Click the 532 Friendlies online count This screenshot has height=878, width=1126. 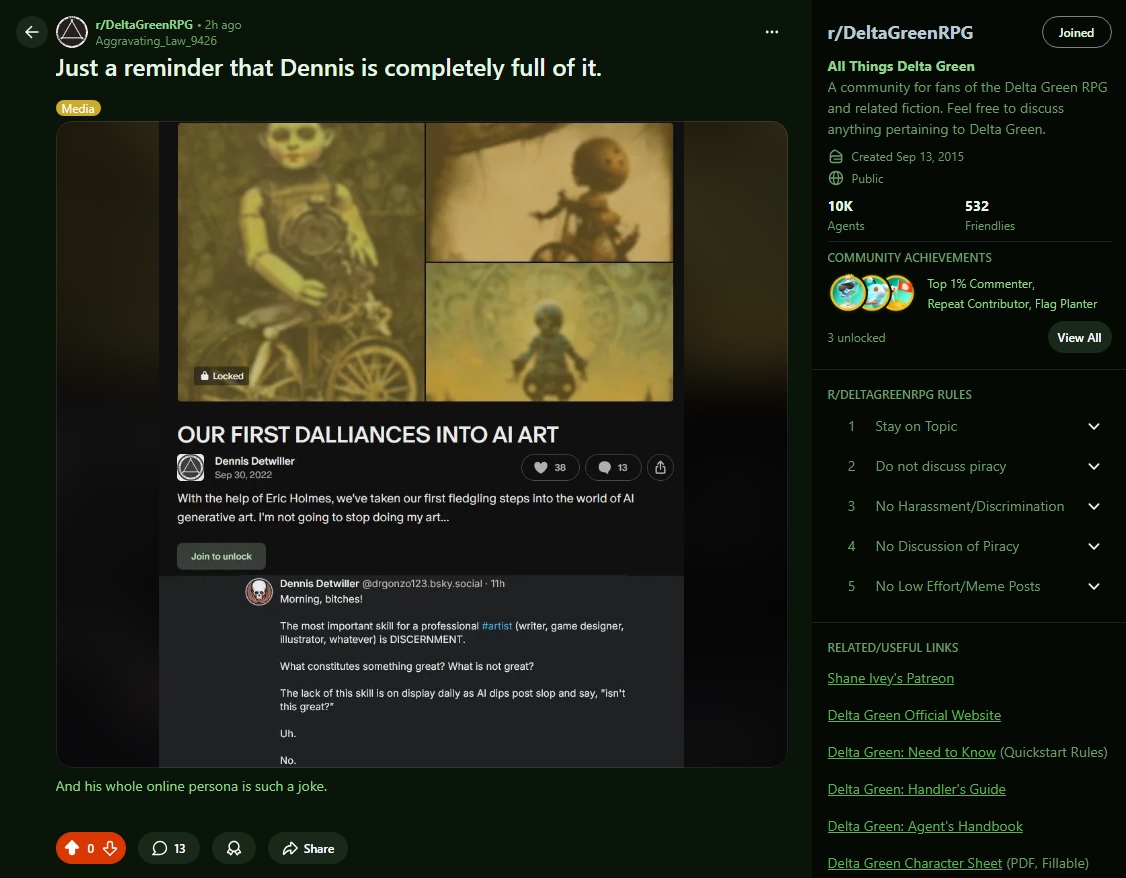point(990,215)
